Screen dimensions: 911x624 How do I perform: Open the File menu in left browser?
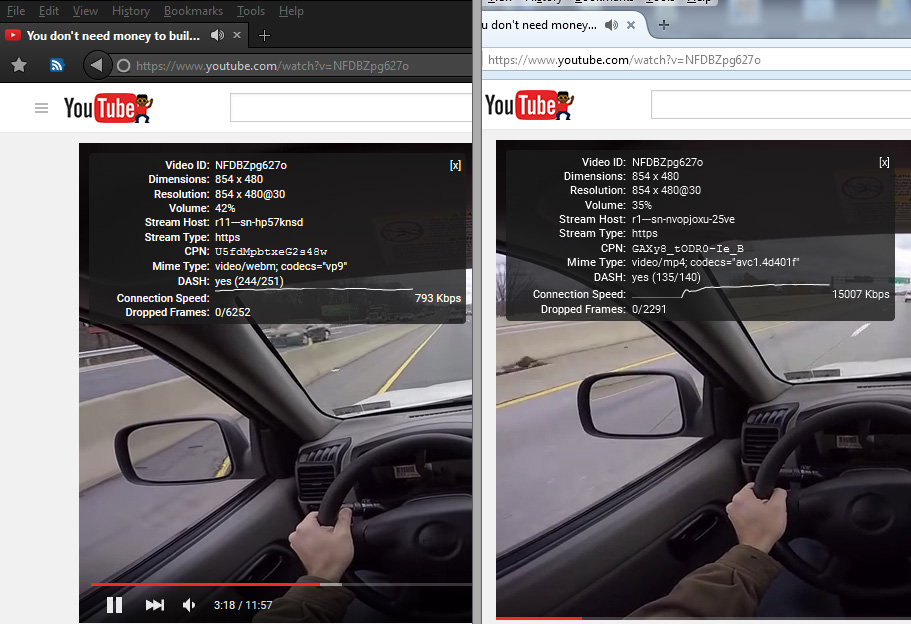[x=16, y=11]
